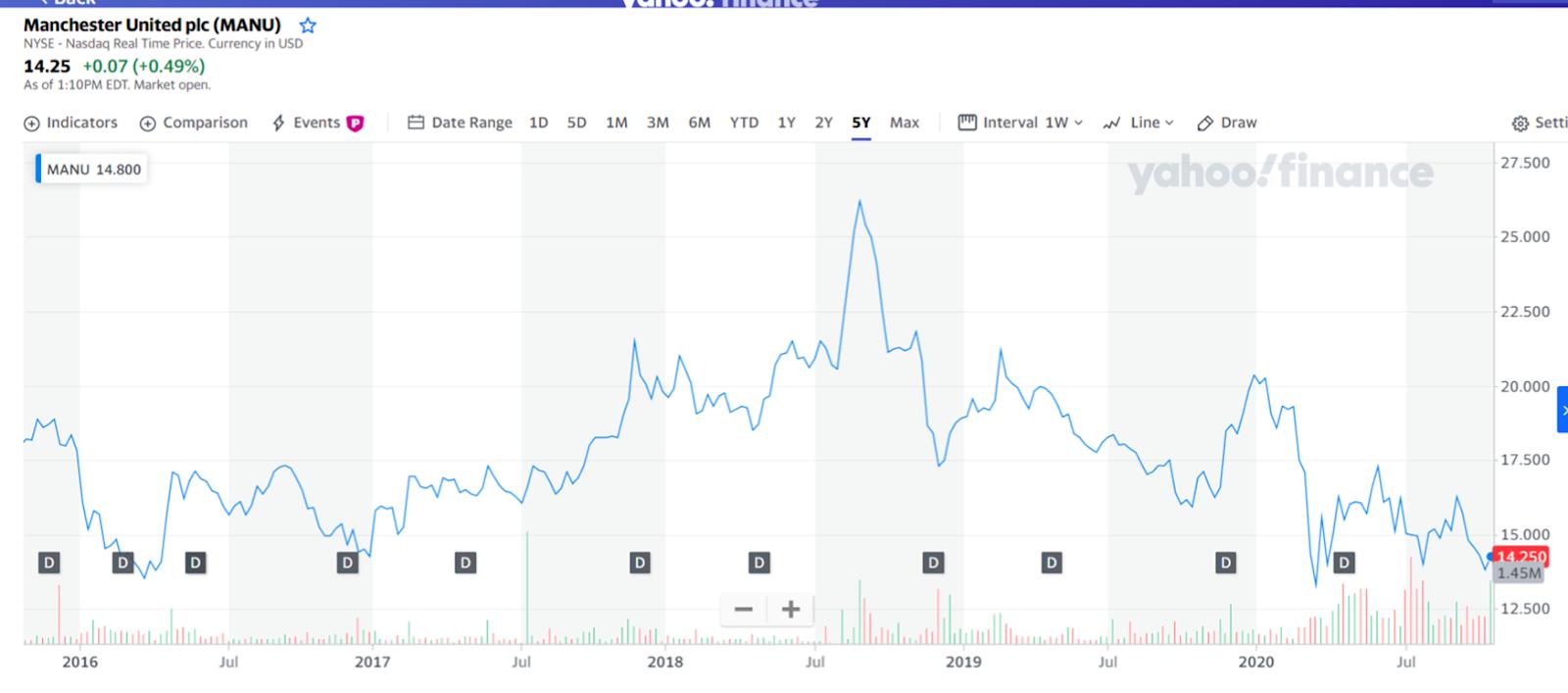Viewport: 1568px width, 693px height.
Task: Open the Comparison tool
Action: coord(194,123)
